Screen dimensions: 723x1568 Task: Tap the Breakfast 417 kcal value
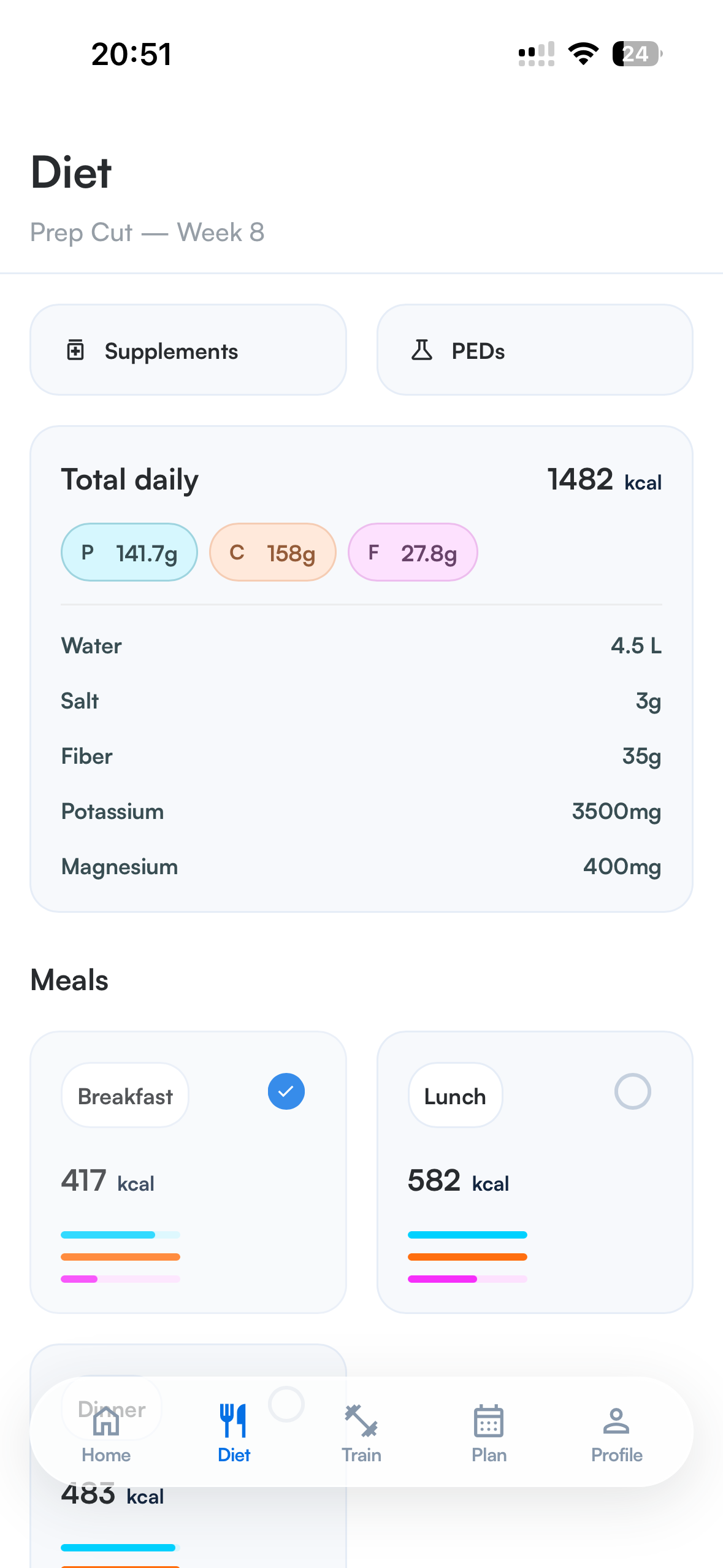pos(108,1182)
